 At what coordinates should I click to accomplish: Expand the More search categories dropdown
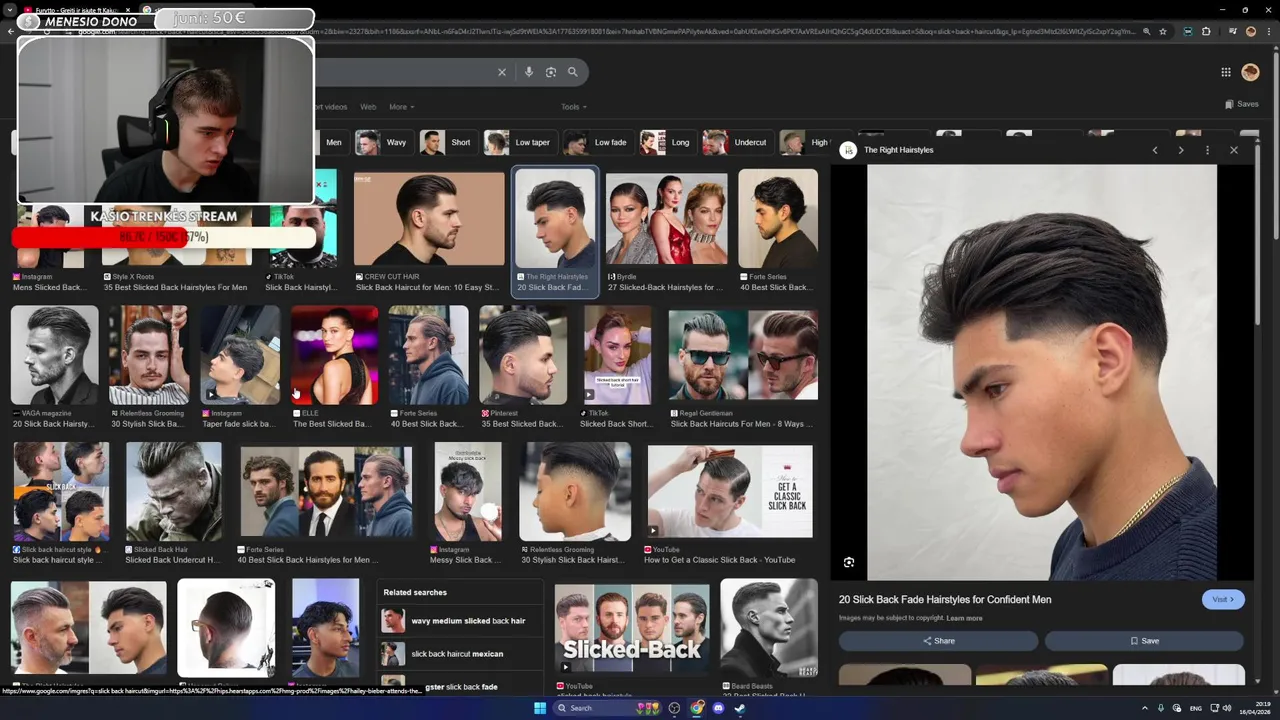coord(401,107)
